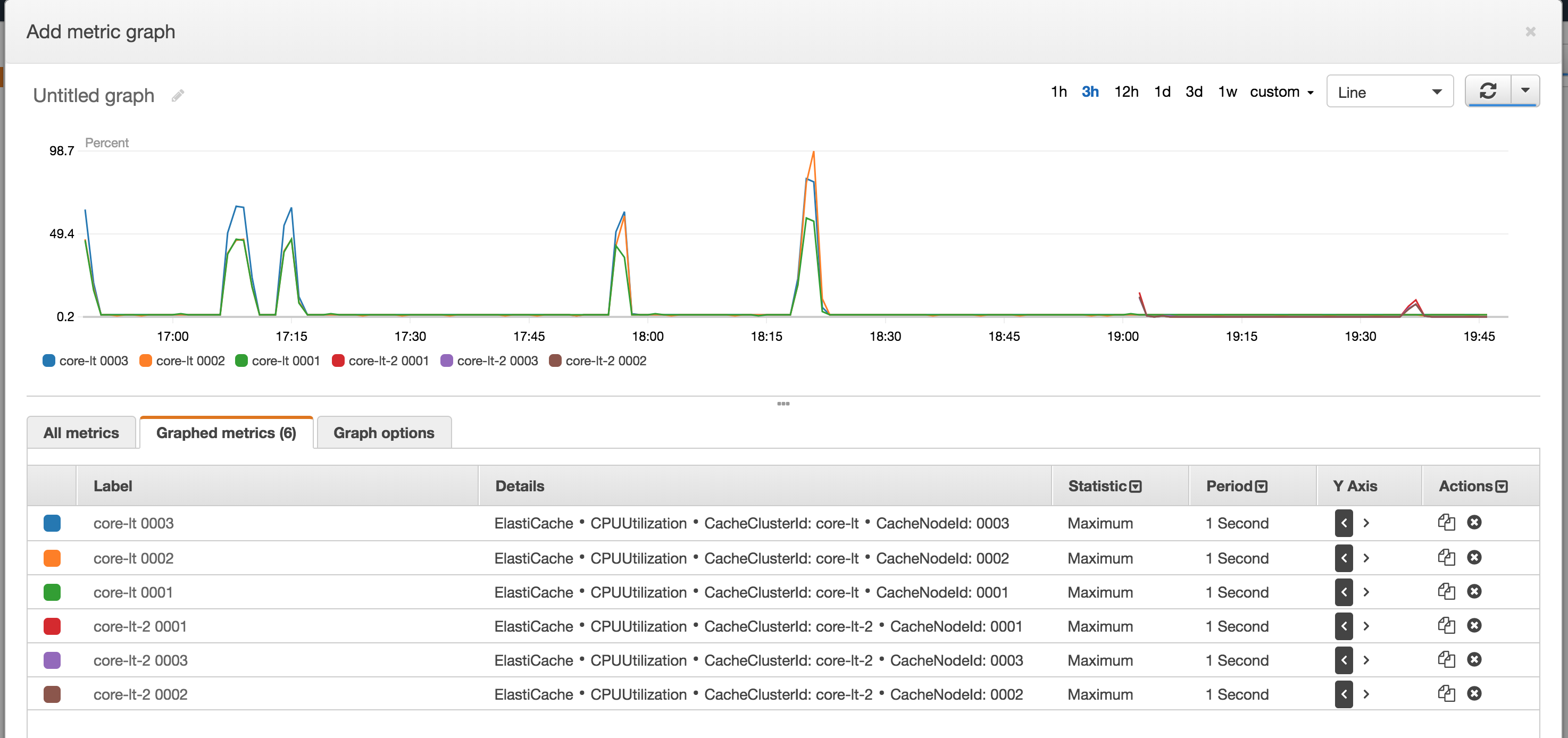The image size is (1568, 738).
Task: Remove the core-lt-2 0002 metric
Action: coord(1475,693)
